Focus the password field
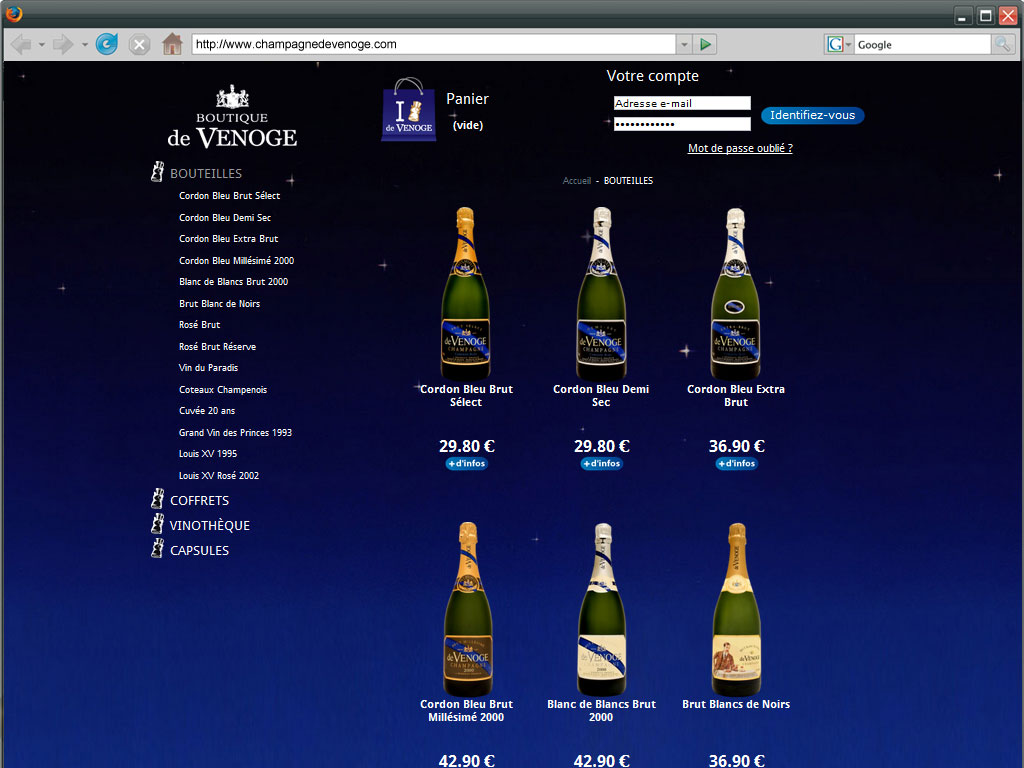The width and height of the screenshot is (1024, 768). 682,124
